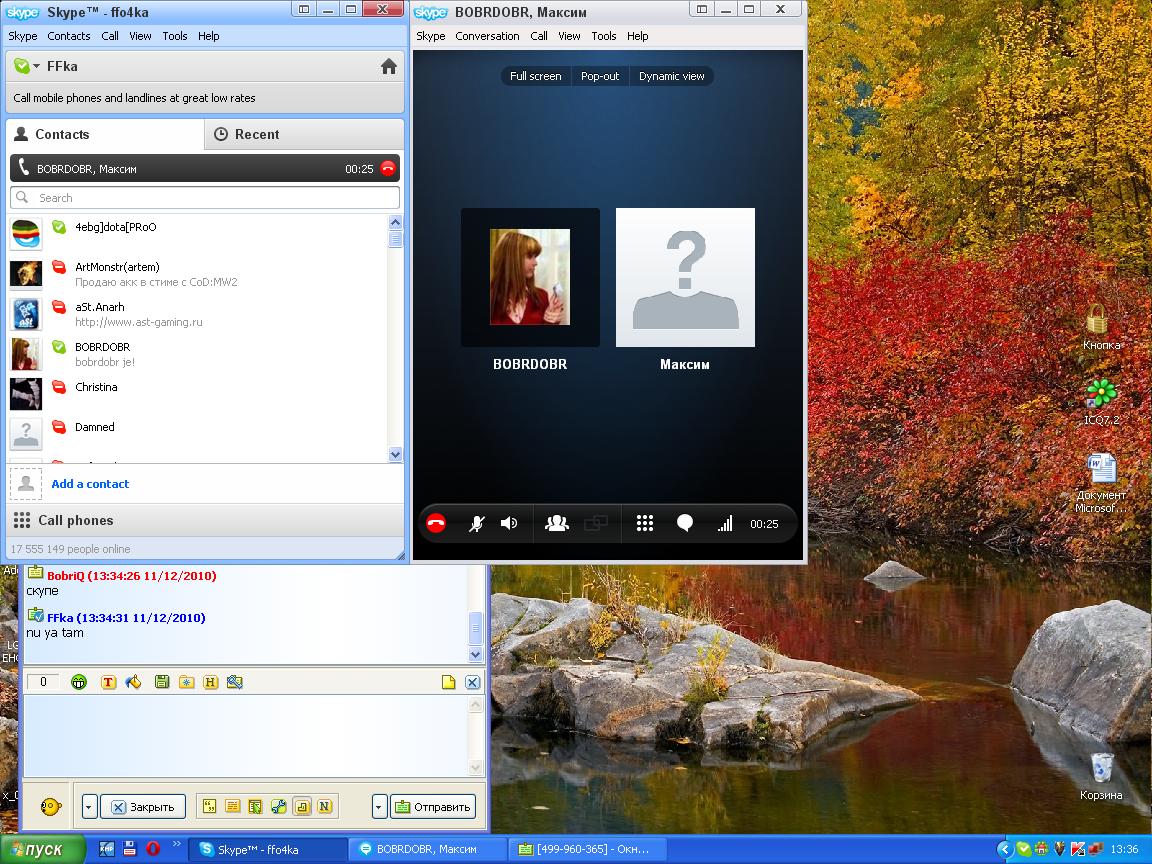The width and height of the screenshot is (1152, 864).
Task: Open dropdown arrow next to Отправить
Action: pos(379,806)
